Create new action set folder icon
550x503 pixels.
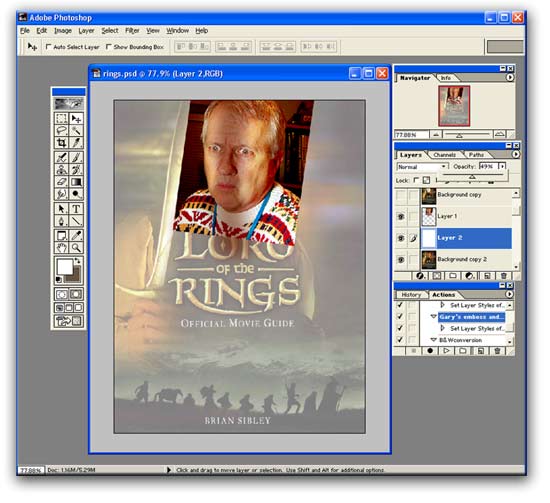pos(463,351)
